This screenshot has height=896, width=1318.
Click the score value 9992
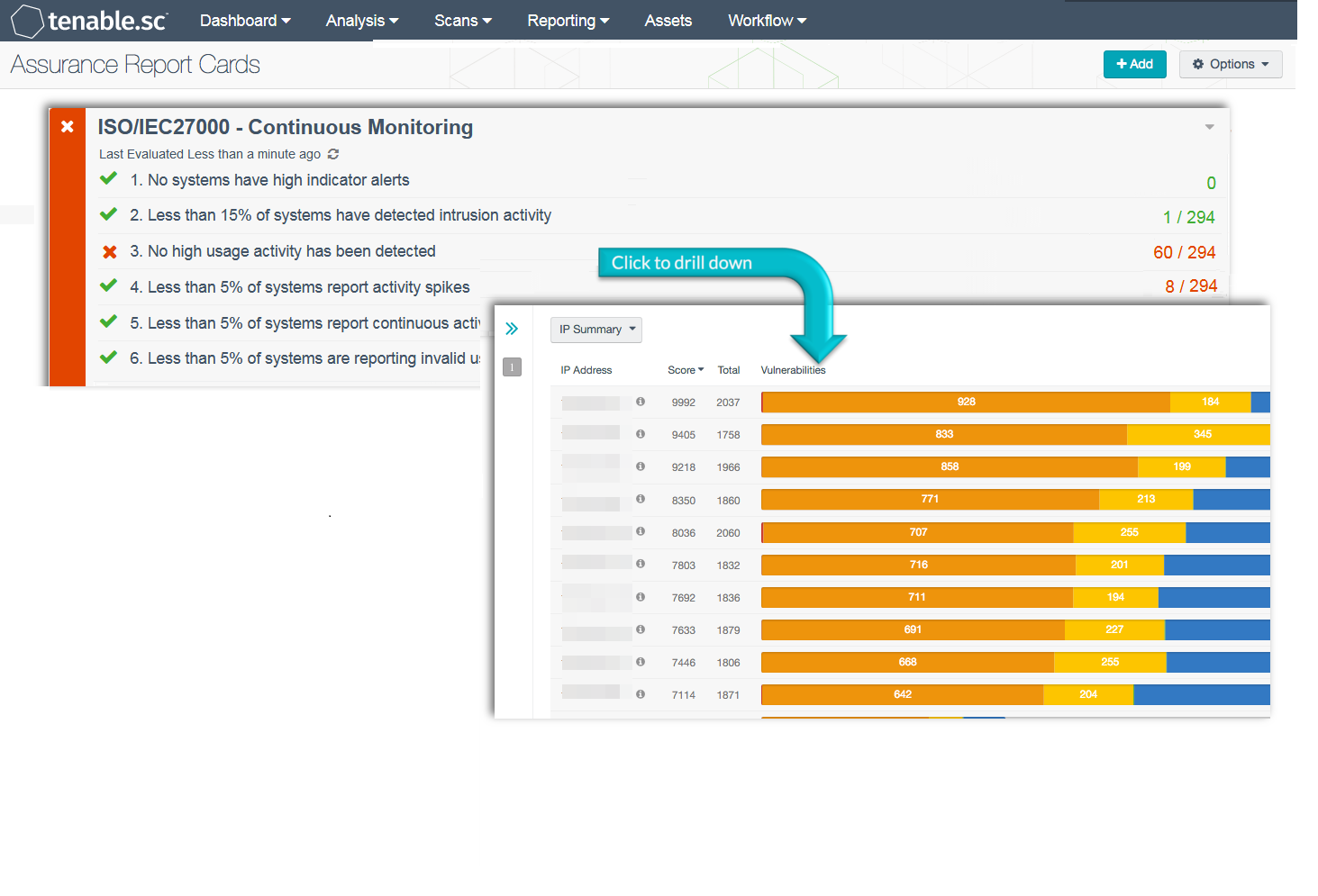click(x=684, y=403)
